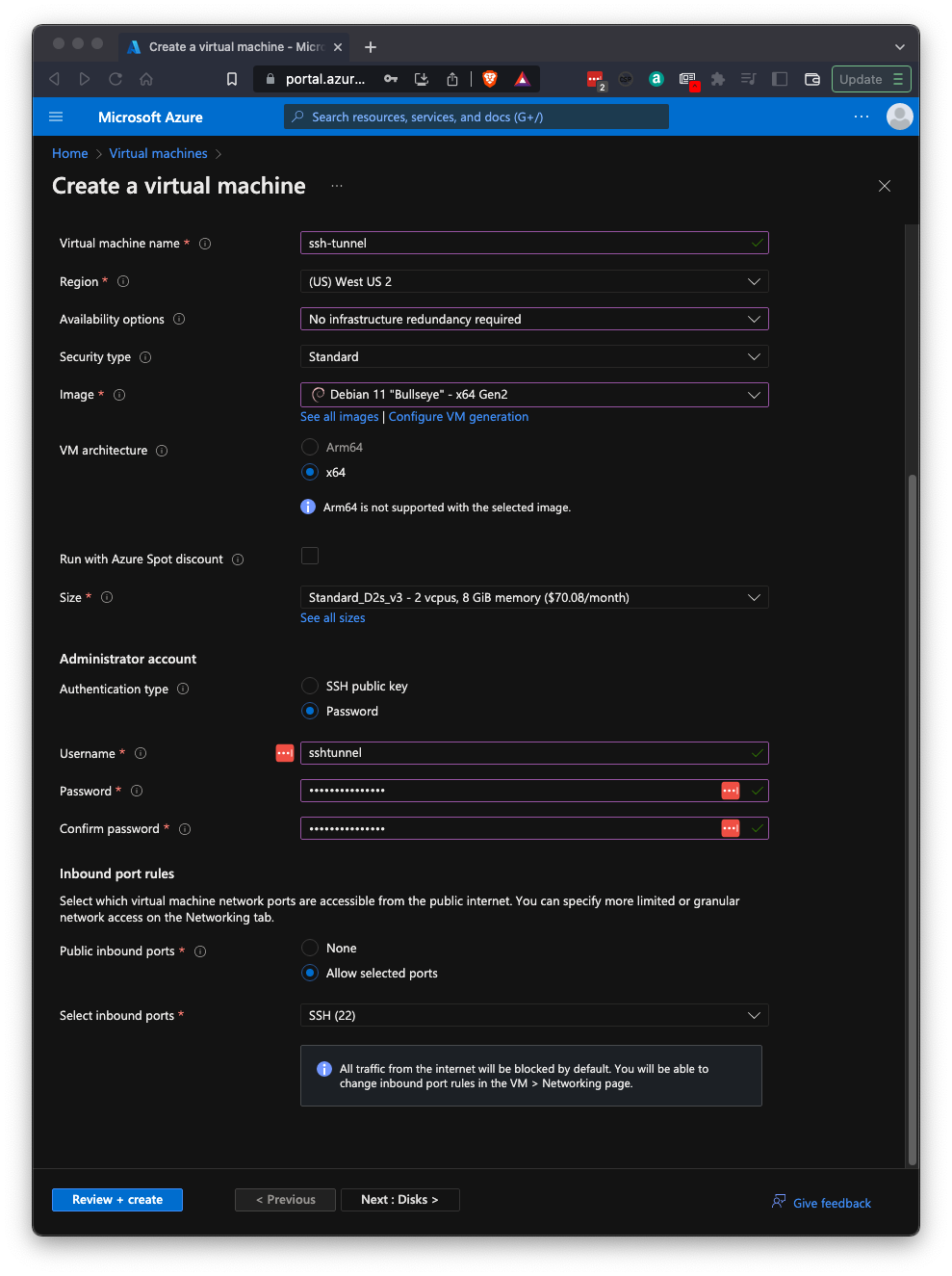Image resolution: width=952 pixels, height=1276 pixels.
Task: Go to Virtual machines breadcrumb
Action: (x=158, y=153)
